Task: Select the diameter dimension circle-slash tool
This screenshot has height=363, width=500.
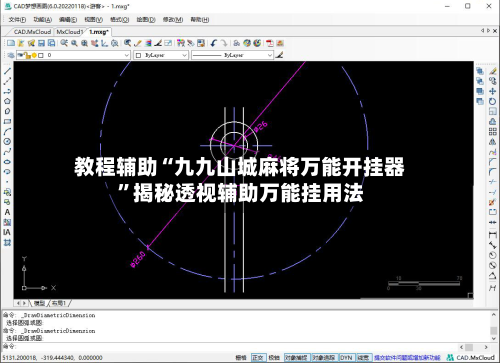Action: 492,265
